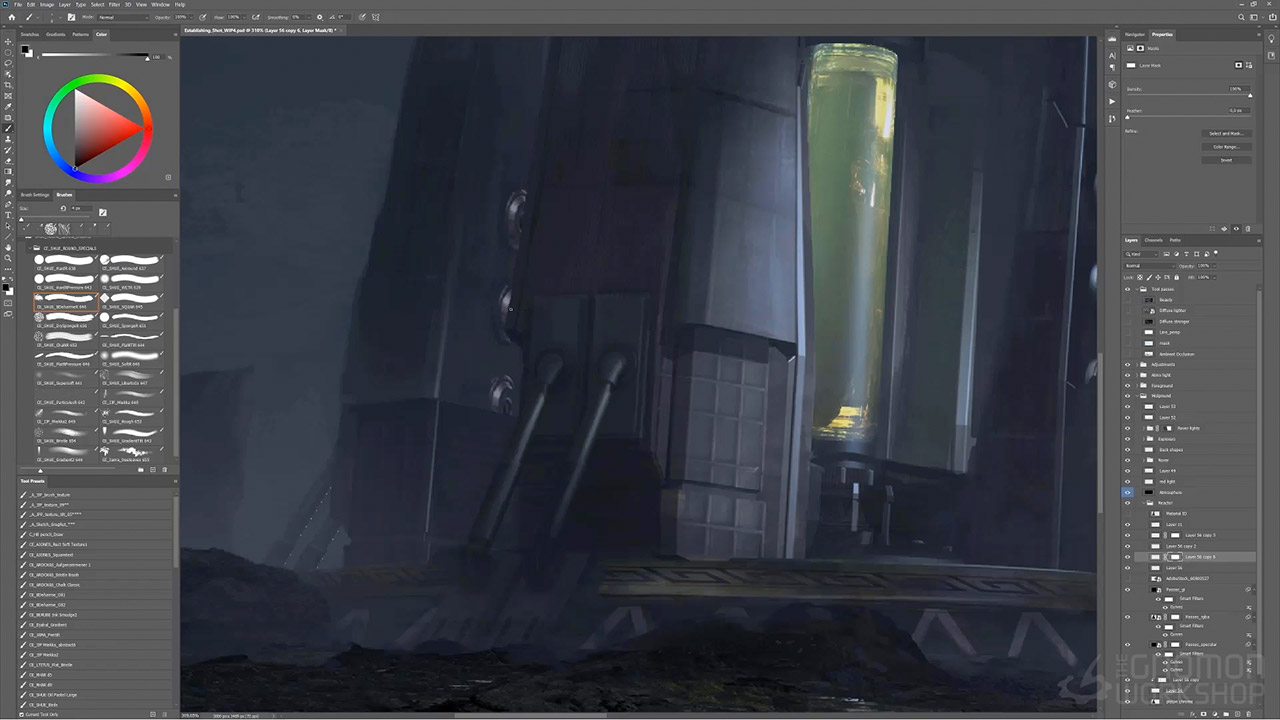Open the Layer menu
Viewport: 1280px width, 720px height.
(64, 5)
